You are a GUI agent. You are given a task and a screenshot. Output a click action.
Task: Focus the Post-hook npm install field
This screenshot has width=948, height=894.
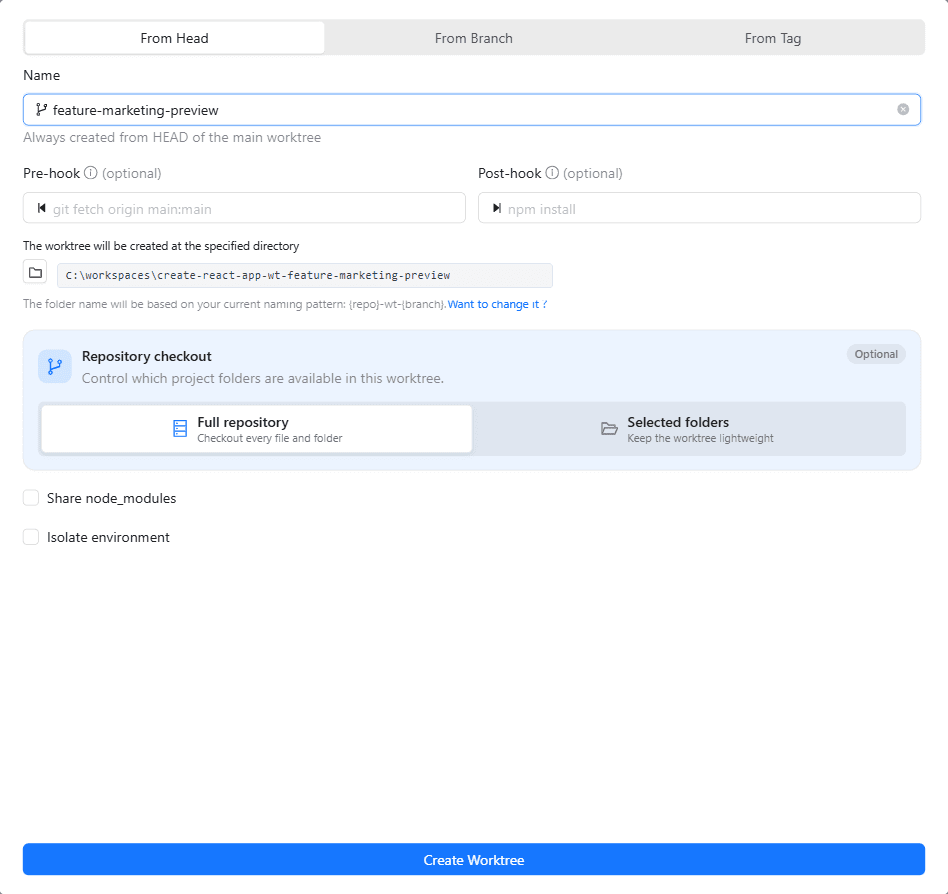point(700,208)
